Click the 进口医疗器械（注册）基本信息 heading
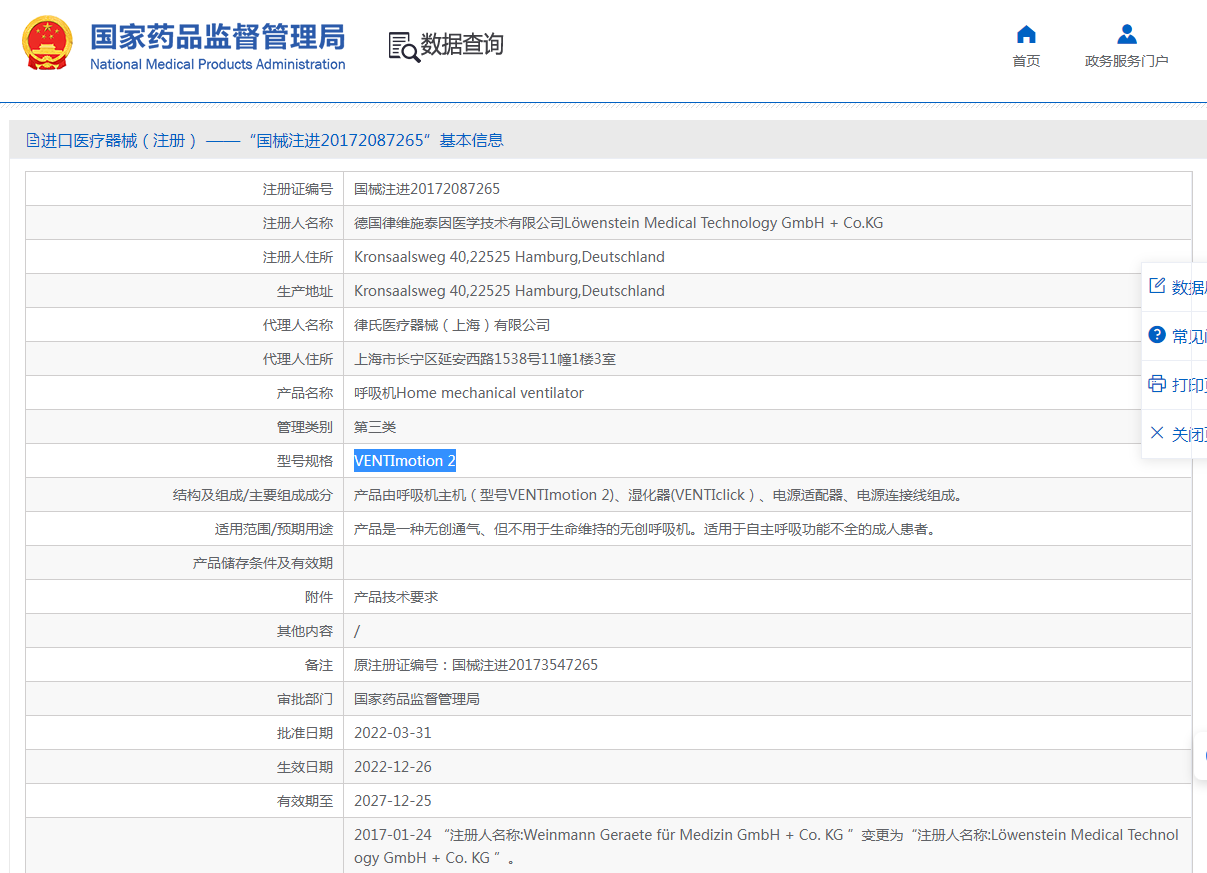This screenshot has height=873, width=1207. click(x=265, y=140)
